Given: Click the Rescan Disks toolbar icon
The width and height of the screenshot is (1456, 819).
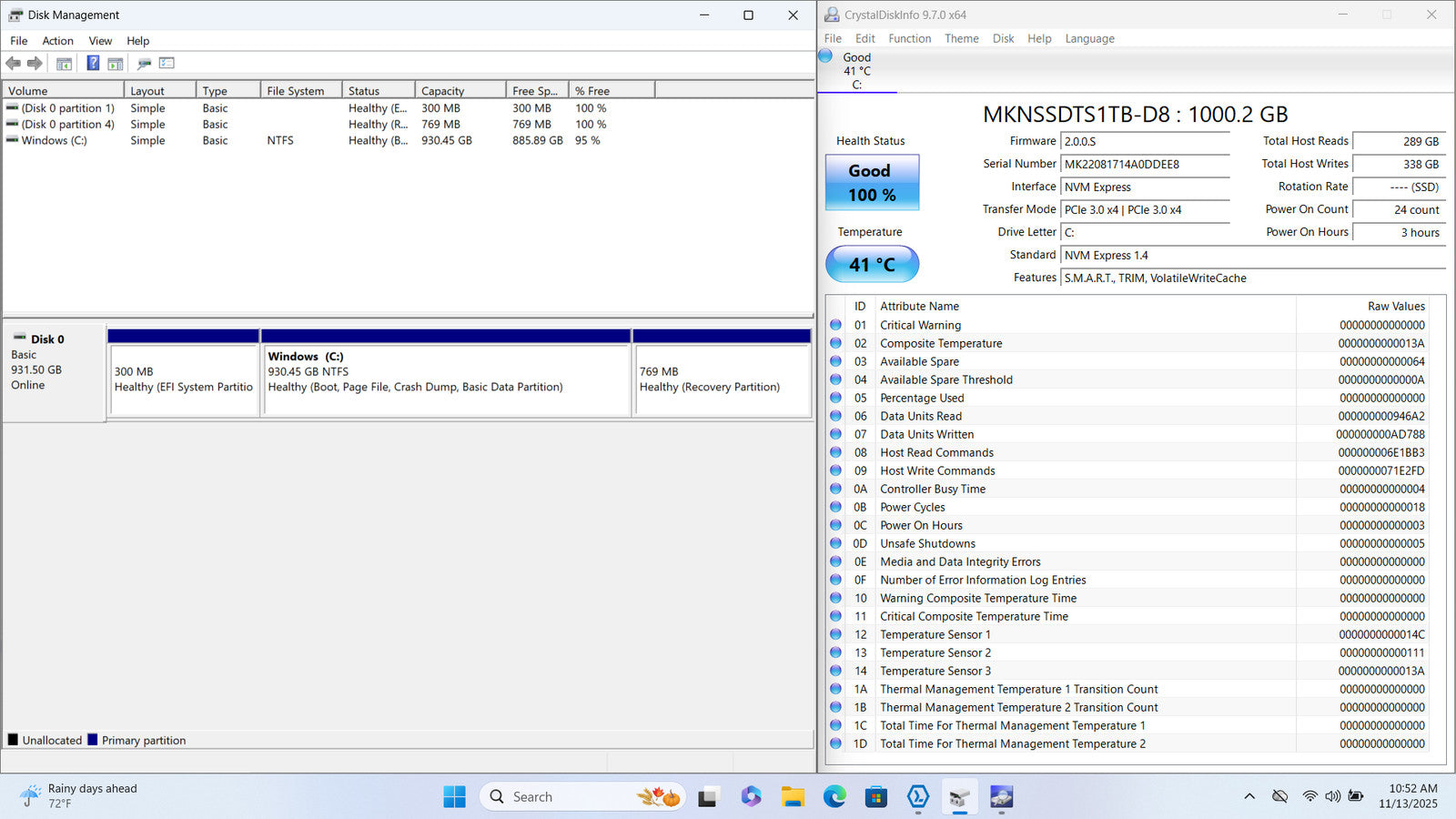Looking at the screenshot, I should tap(144, 63).
